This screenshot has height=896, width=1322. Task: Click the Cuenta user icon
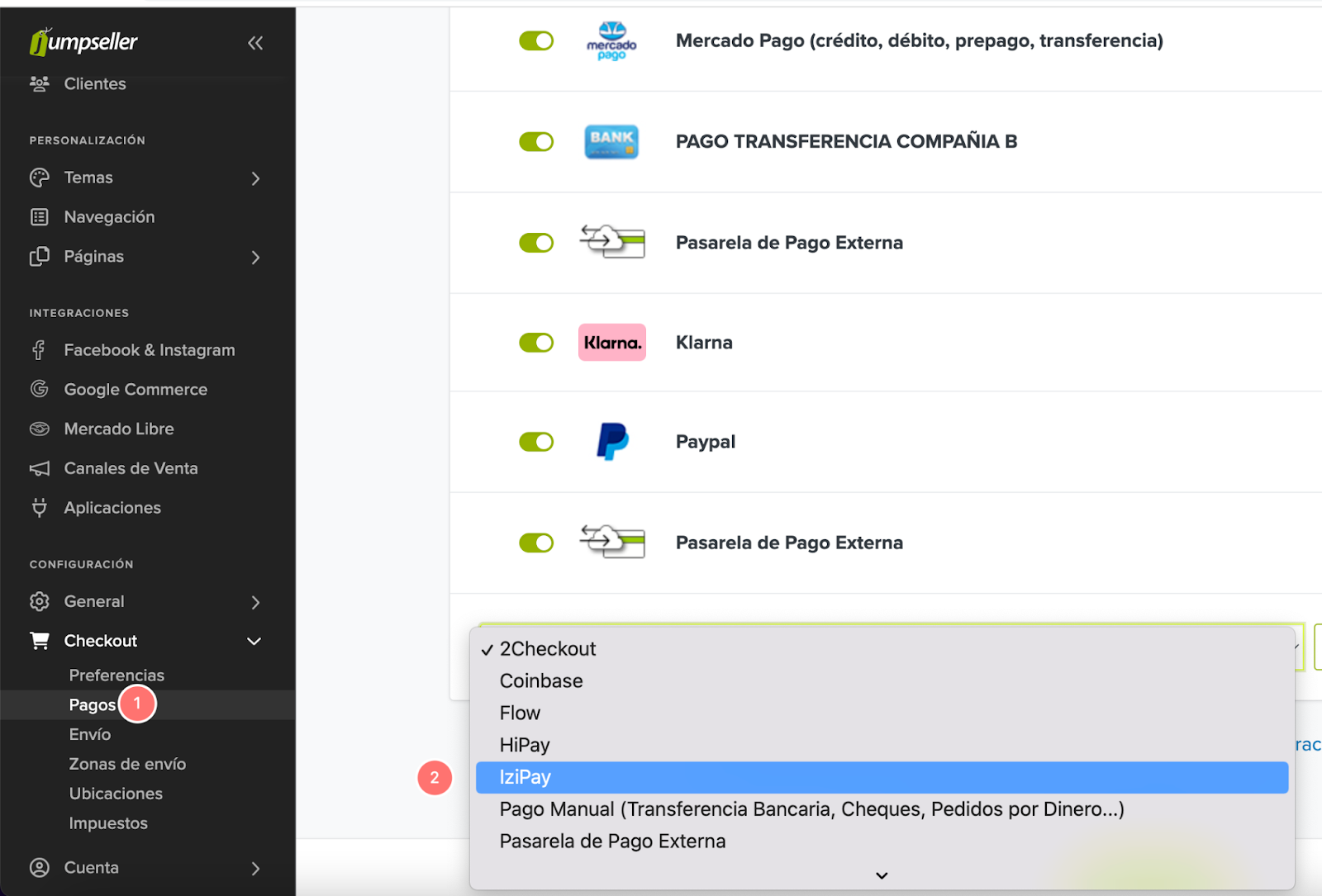(x=39, y=867)
